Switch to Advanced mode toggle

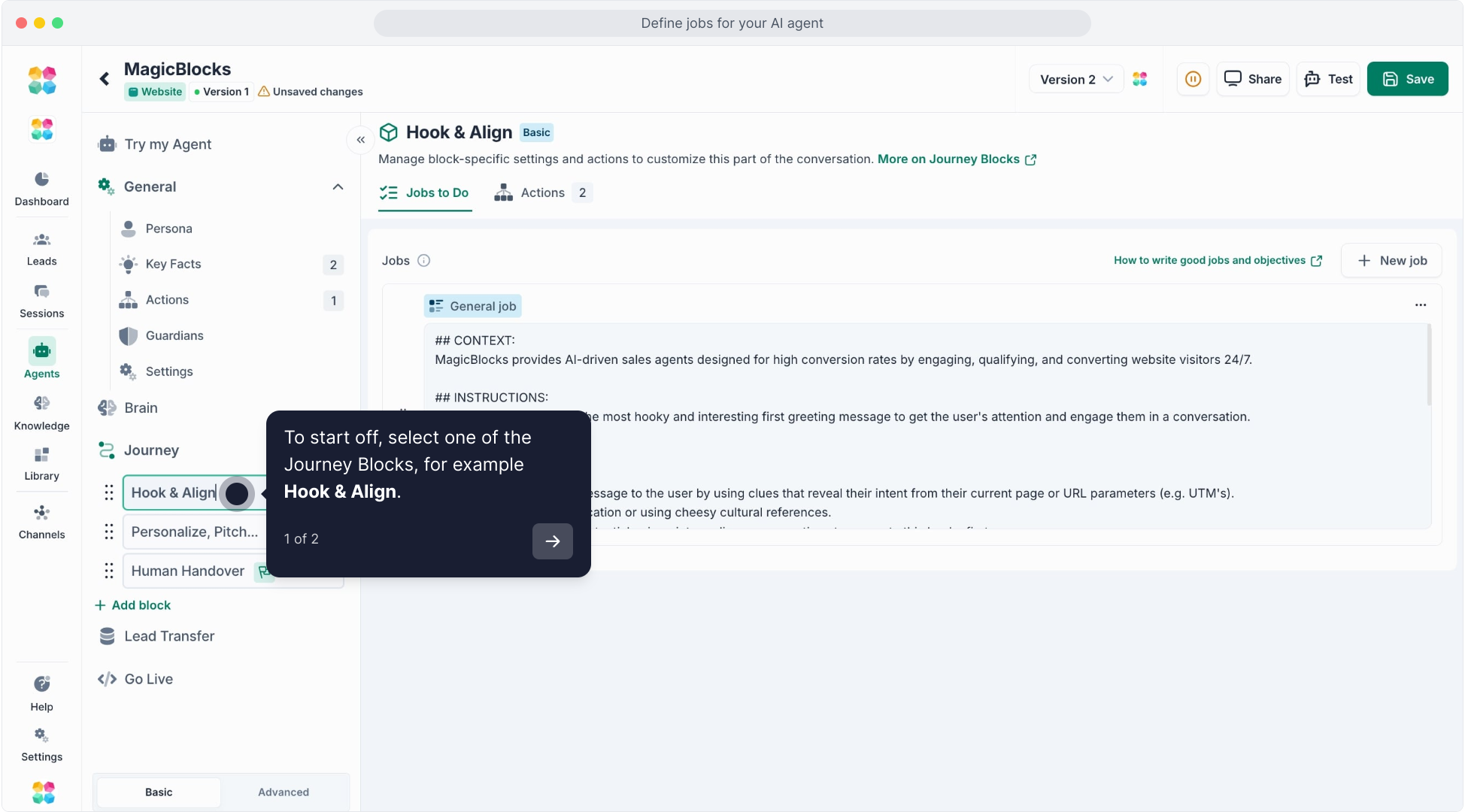point(284,792)
